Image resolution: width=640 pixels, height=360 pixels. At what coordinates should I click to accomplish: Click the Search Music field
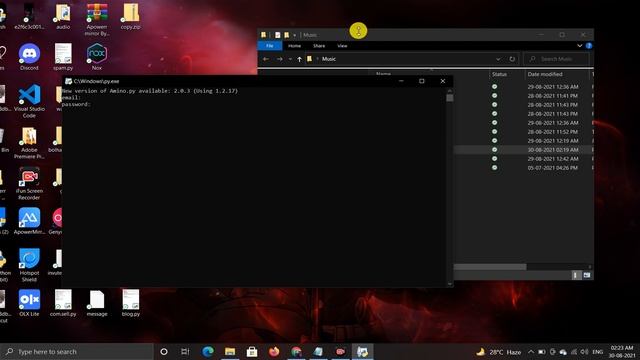(x=557, y=59)
